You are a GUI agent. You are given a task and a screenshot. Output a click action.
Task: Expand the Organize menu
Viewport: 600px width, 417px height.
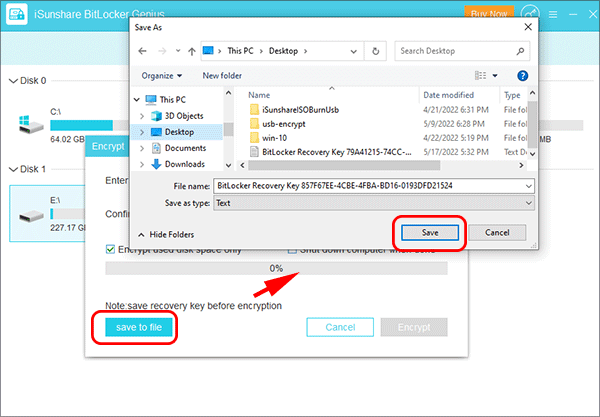coord(162,75)
